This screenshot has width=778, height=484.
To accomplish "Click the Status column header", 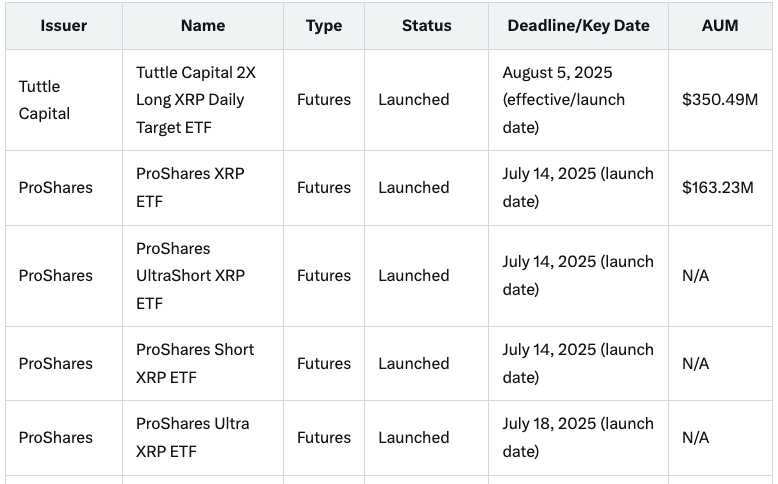I will pos(426,25).
